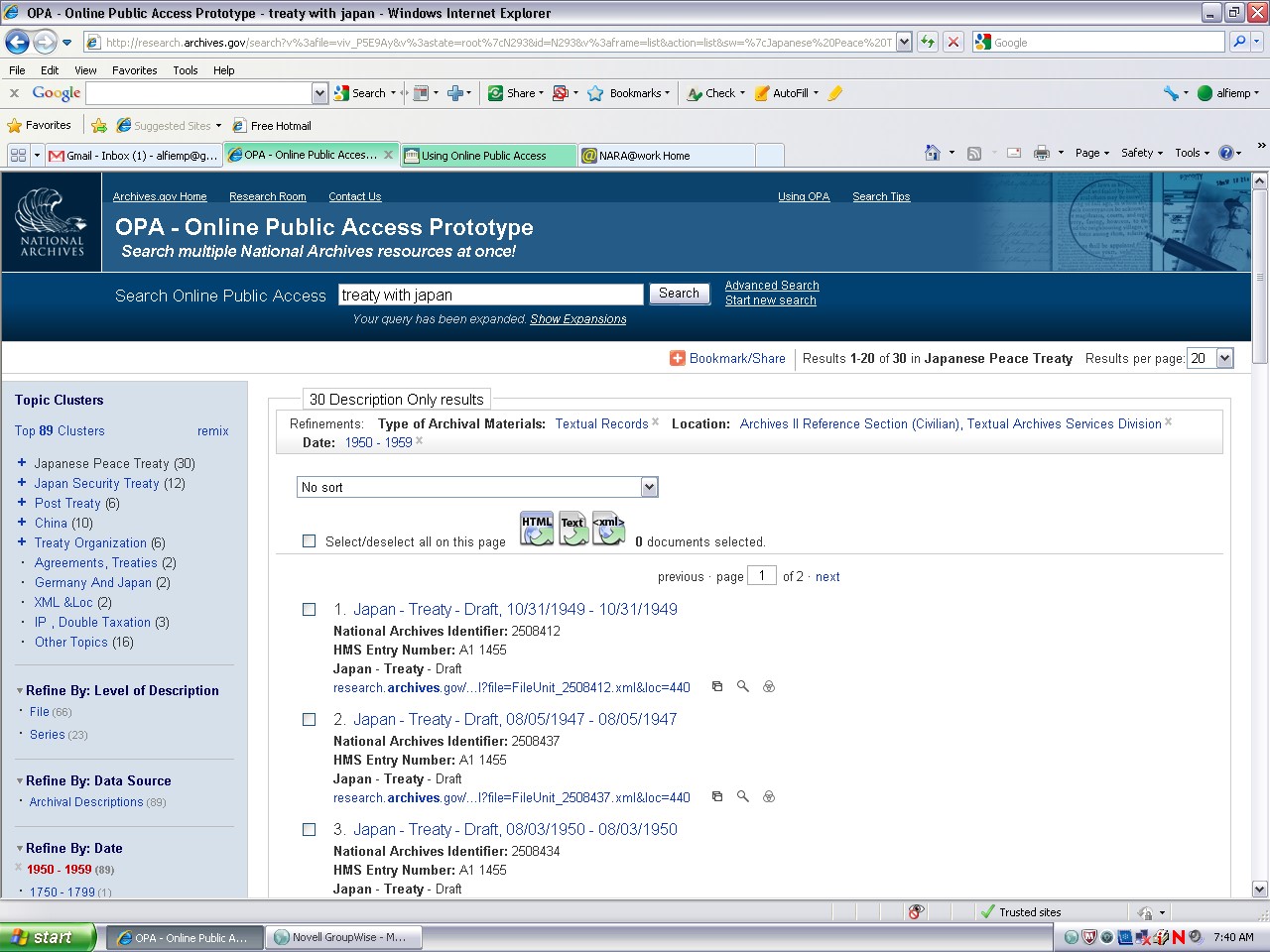
Task: Click the results page number field
Action: (x=762, y=575)
